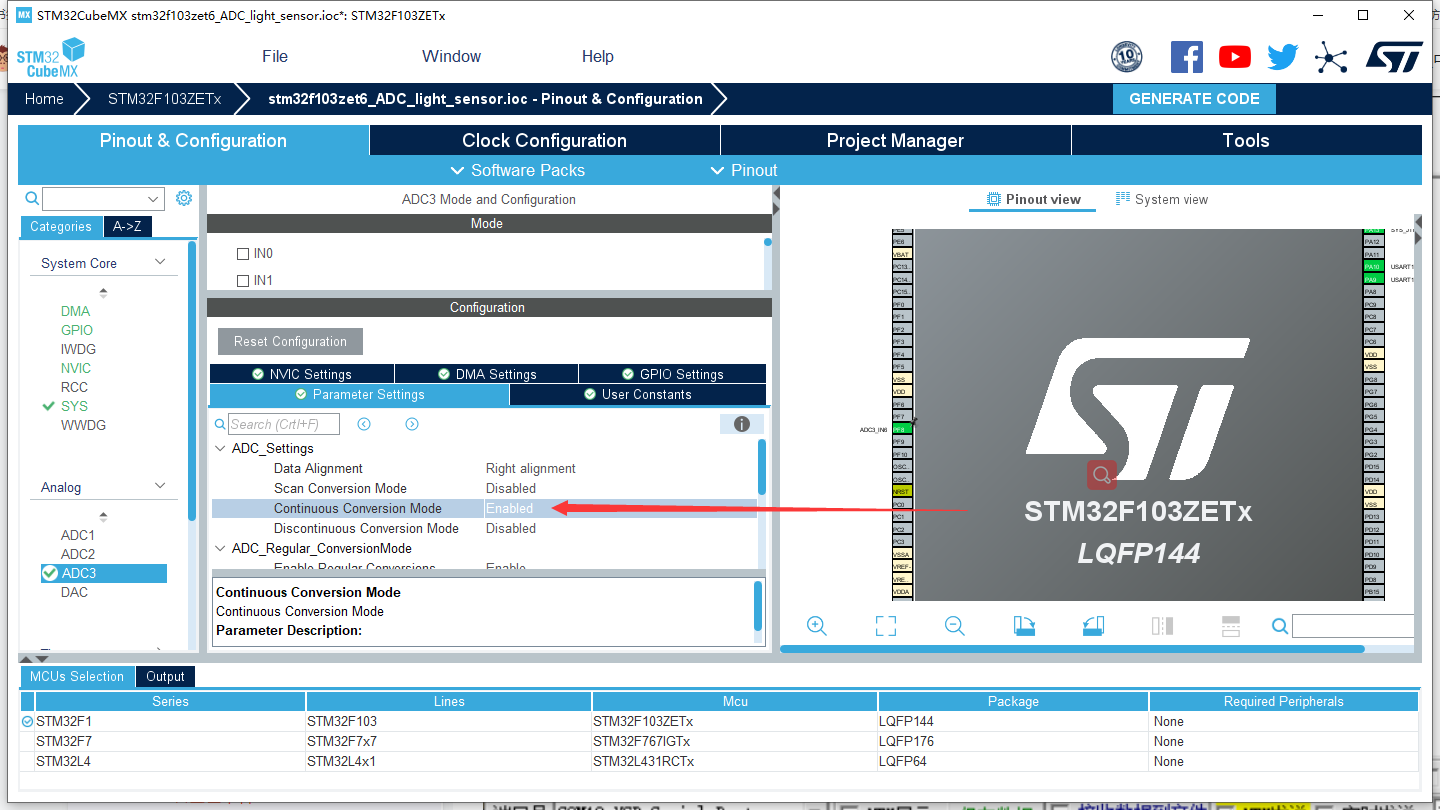The image size is (1440, 810).
Task: Rotate chip view clockwise
Action: (1024, 626)
